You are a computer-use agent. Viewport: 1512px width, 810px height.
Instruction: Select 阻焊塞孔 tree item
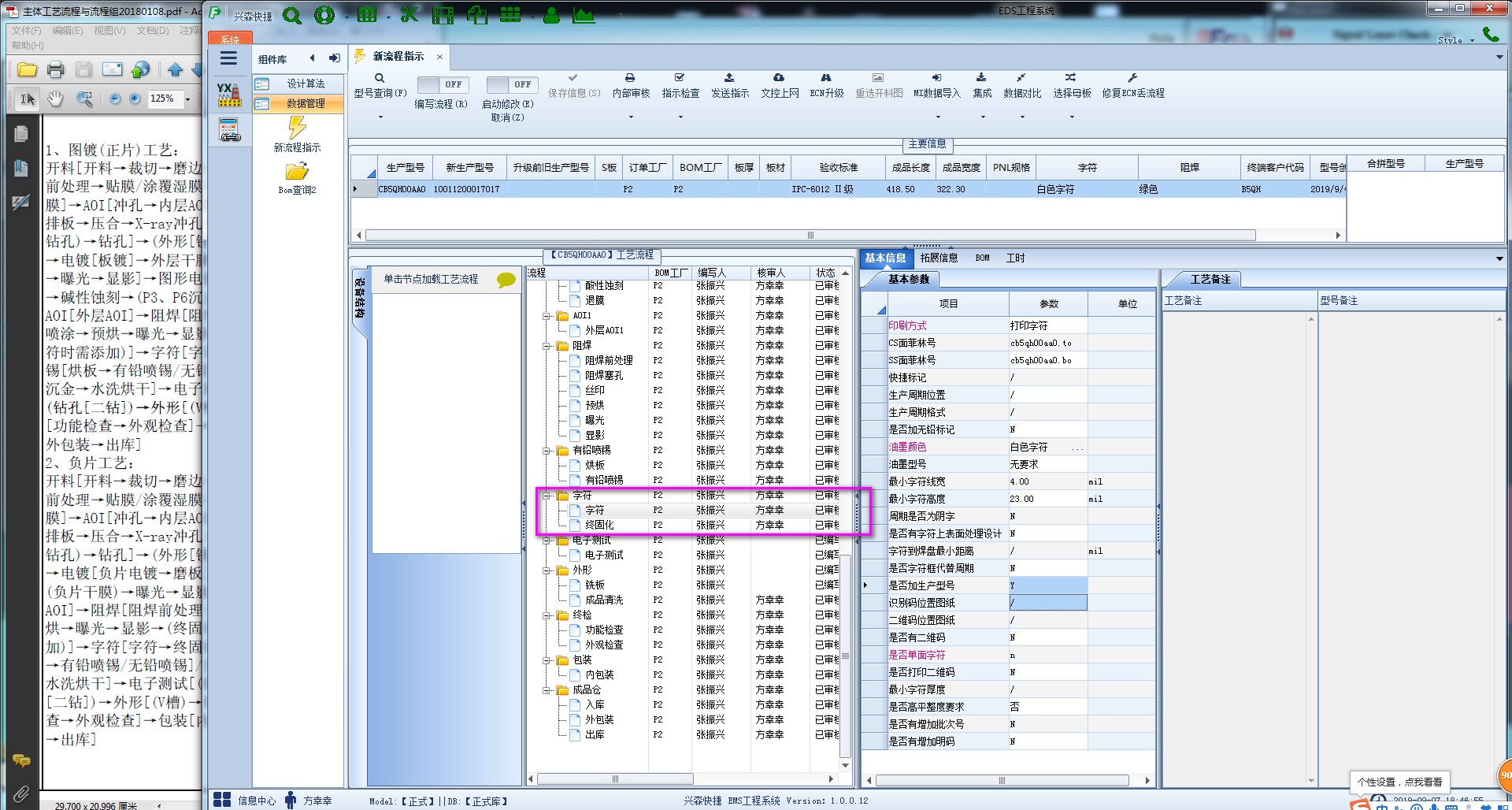click(x=603, y=375)
